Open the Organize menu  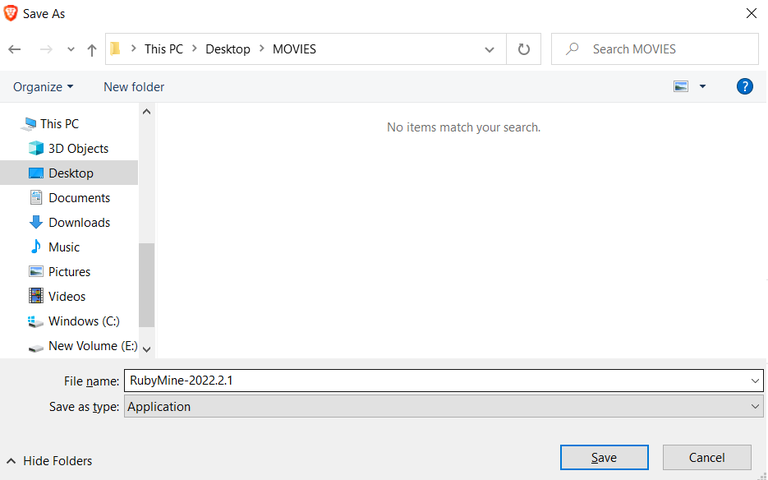pos(43,87)
